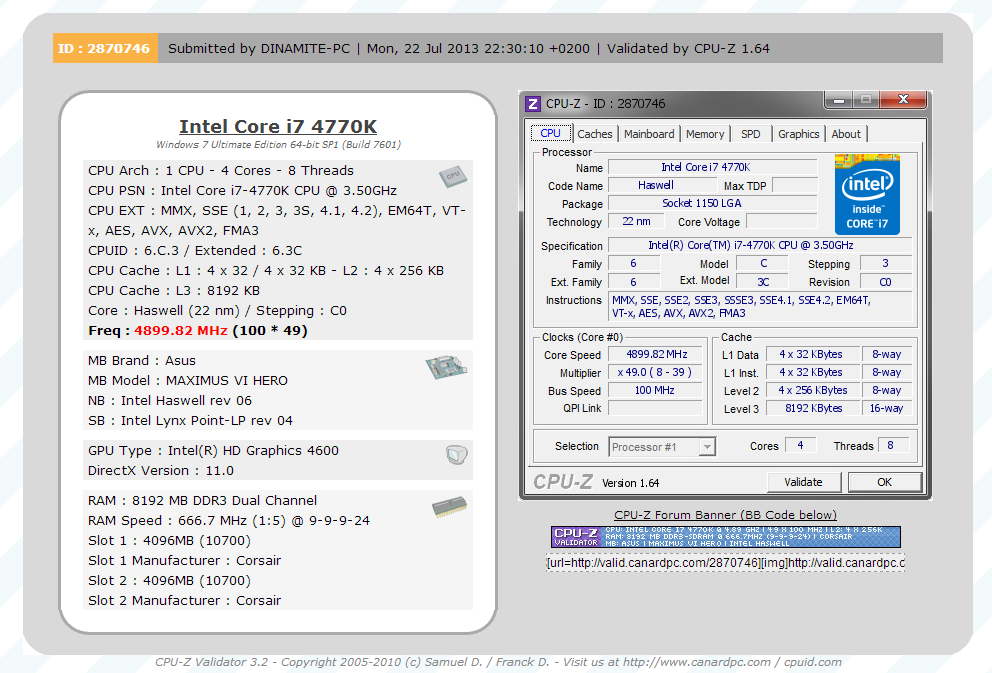Click the Validate button

803,482
